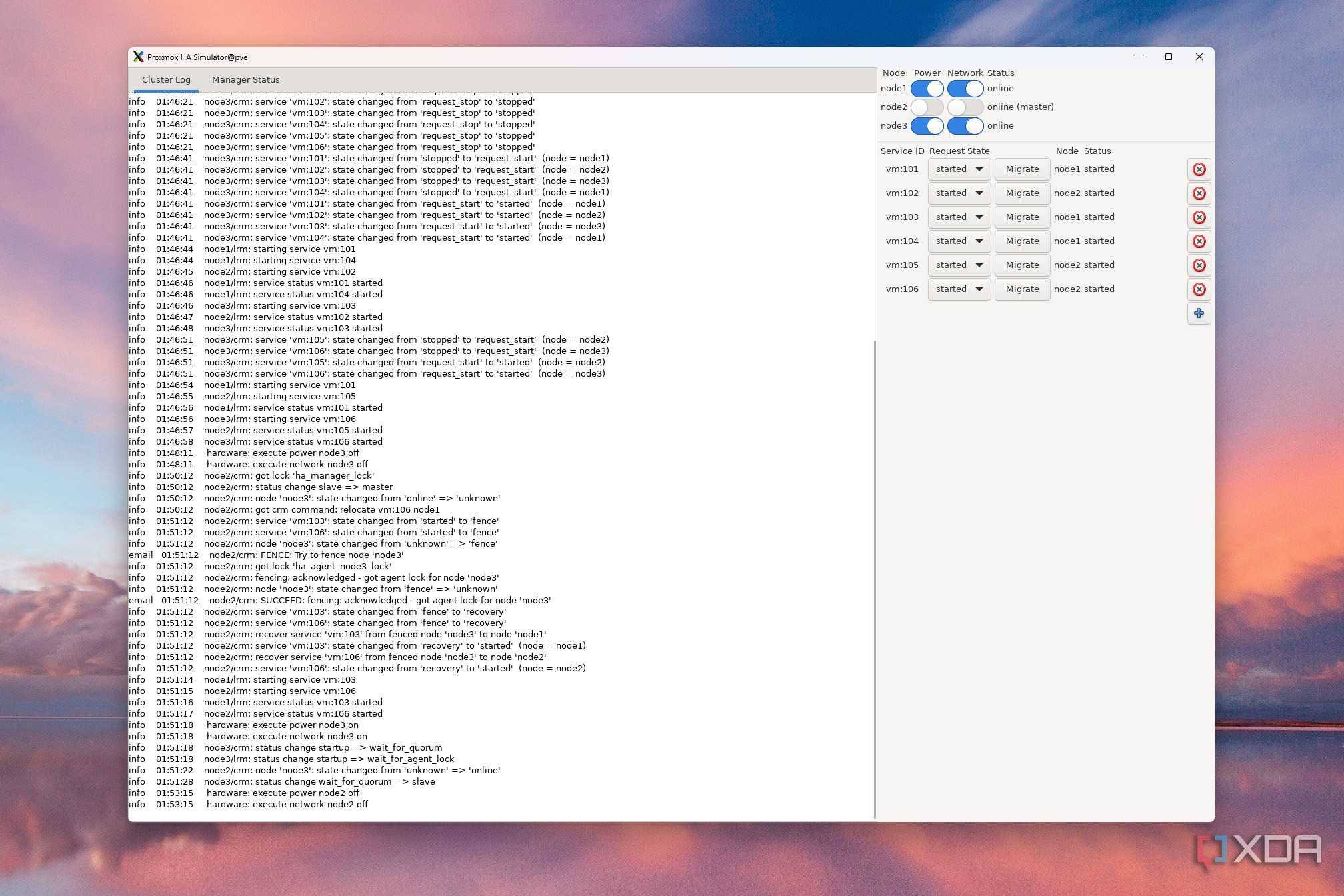Select log line 'FENCE: Try to fence node'
Viewport: 1344px width, 896px height.
point(267,555)
